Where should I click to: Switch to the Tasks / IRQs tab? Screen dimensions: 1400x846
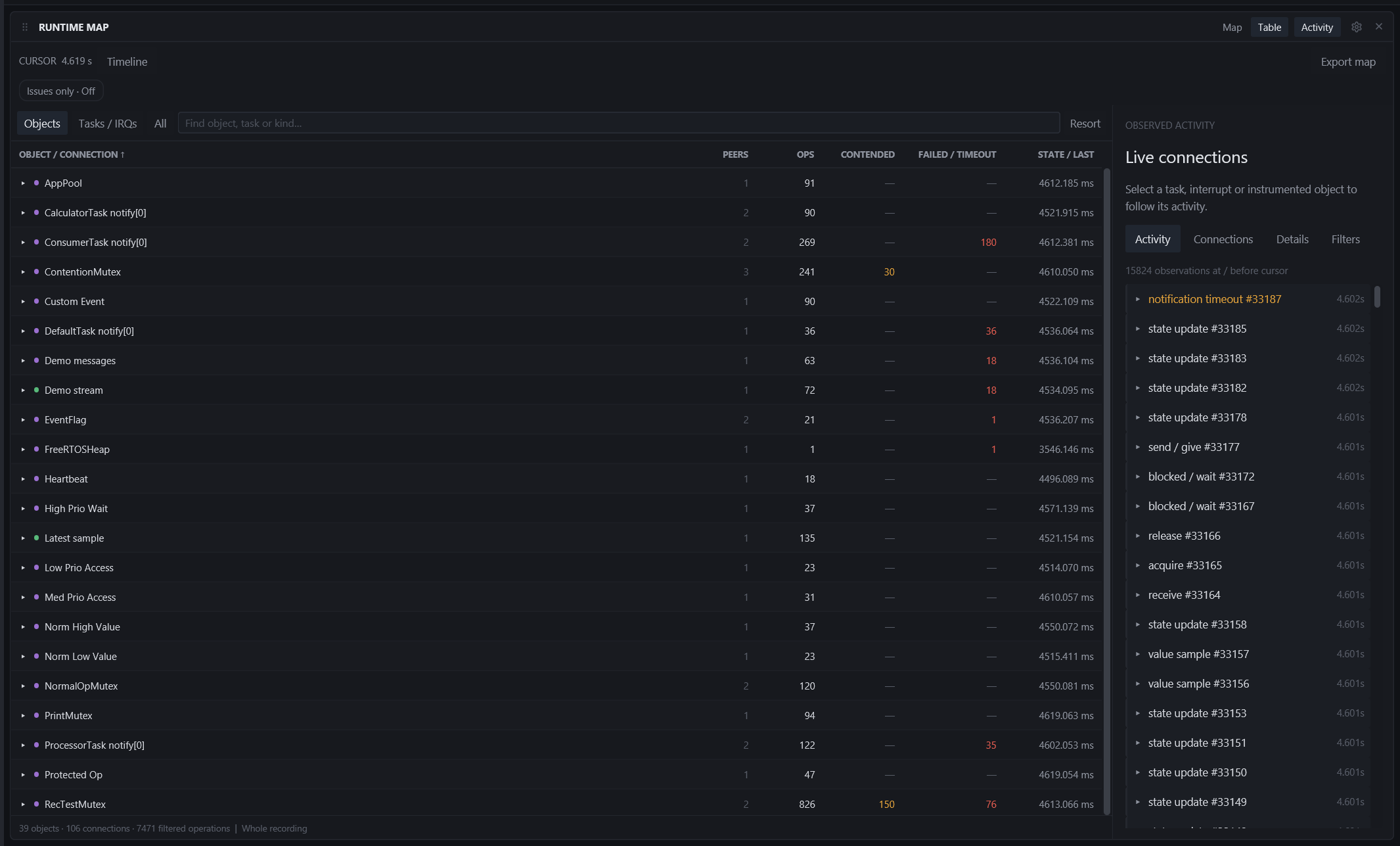tap(108, 124)
